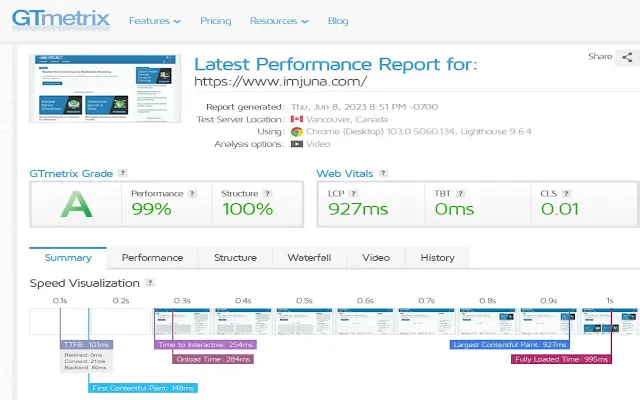The width and height of the screenshot is (640, 400).
Task: Click the report generated date text
Action: point(364,107)
